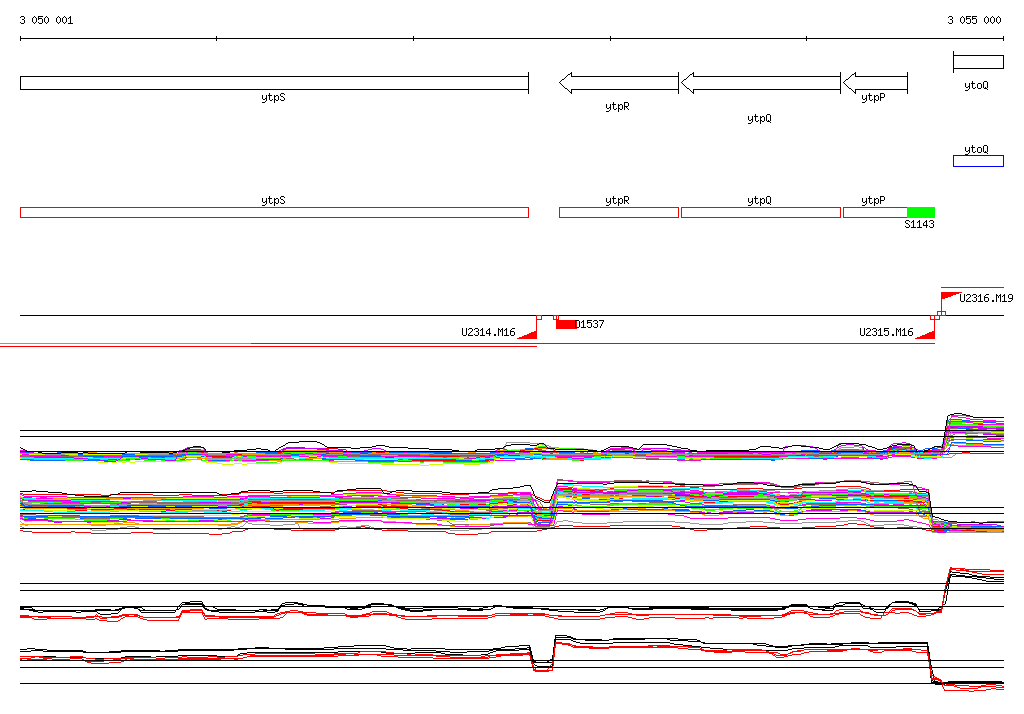Click the 3 055 000 coordinate label
This screenshot has width=1024, height=714.
point(974,20)
